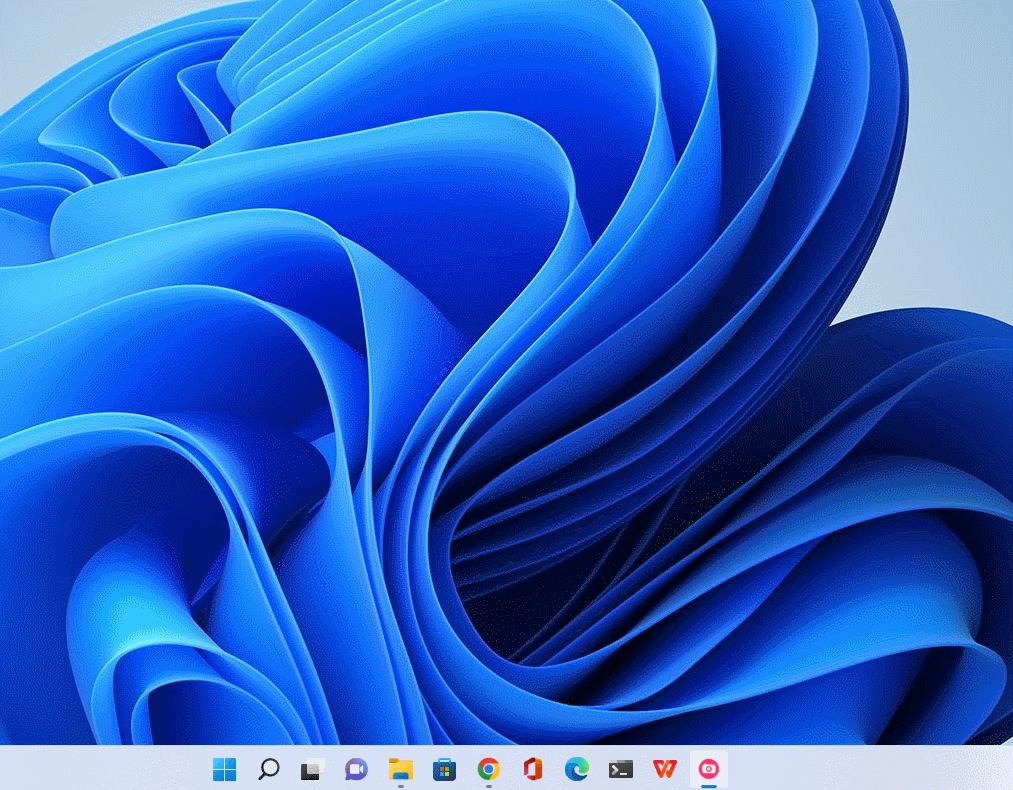Click the Show Desktop corner of taskbar

pos(1009,768)
